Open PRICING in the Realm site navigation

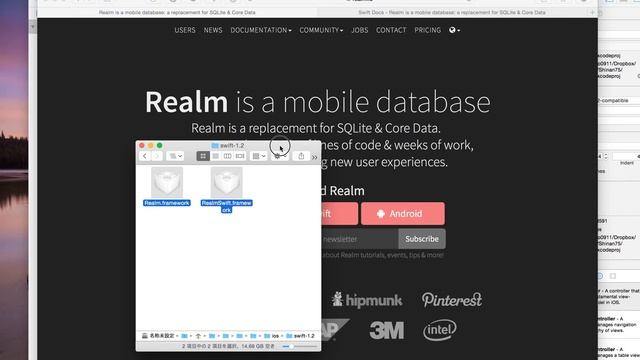tap(427, 30)
